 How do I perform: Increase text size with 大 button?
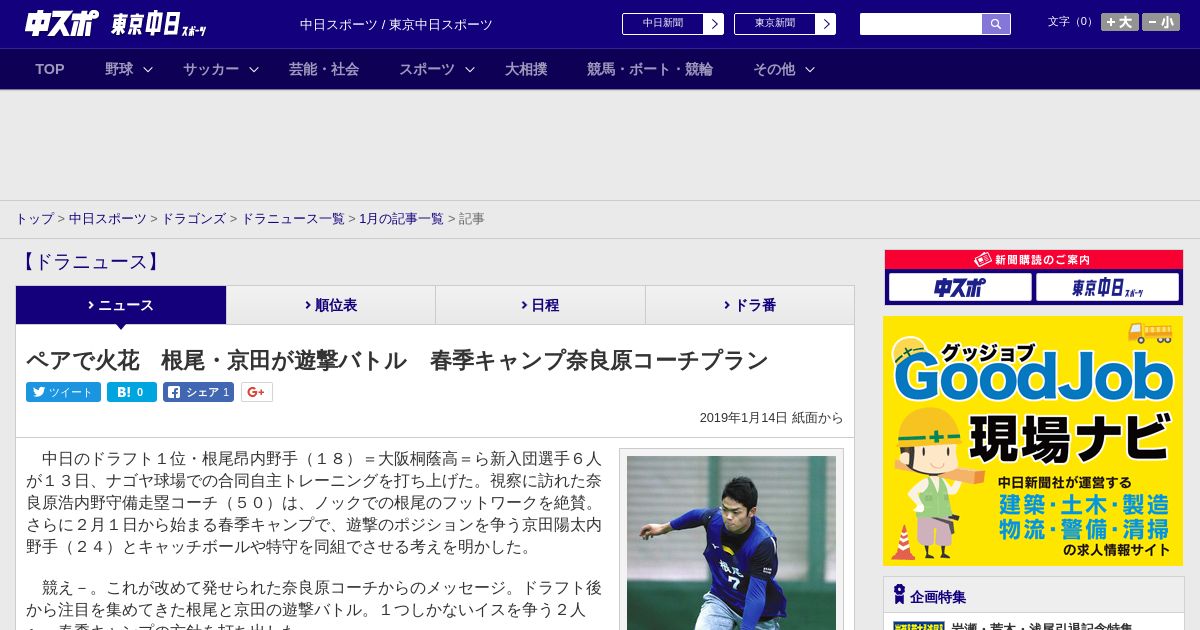(1119, 22)
